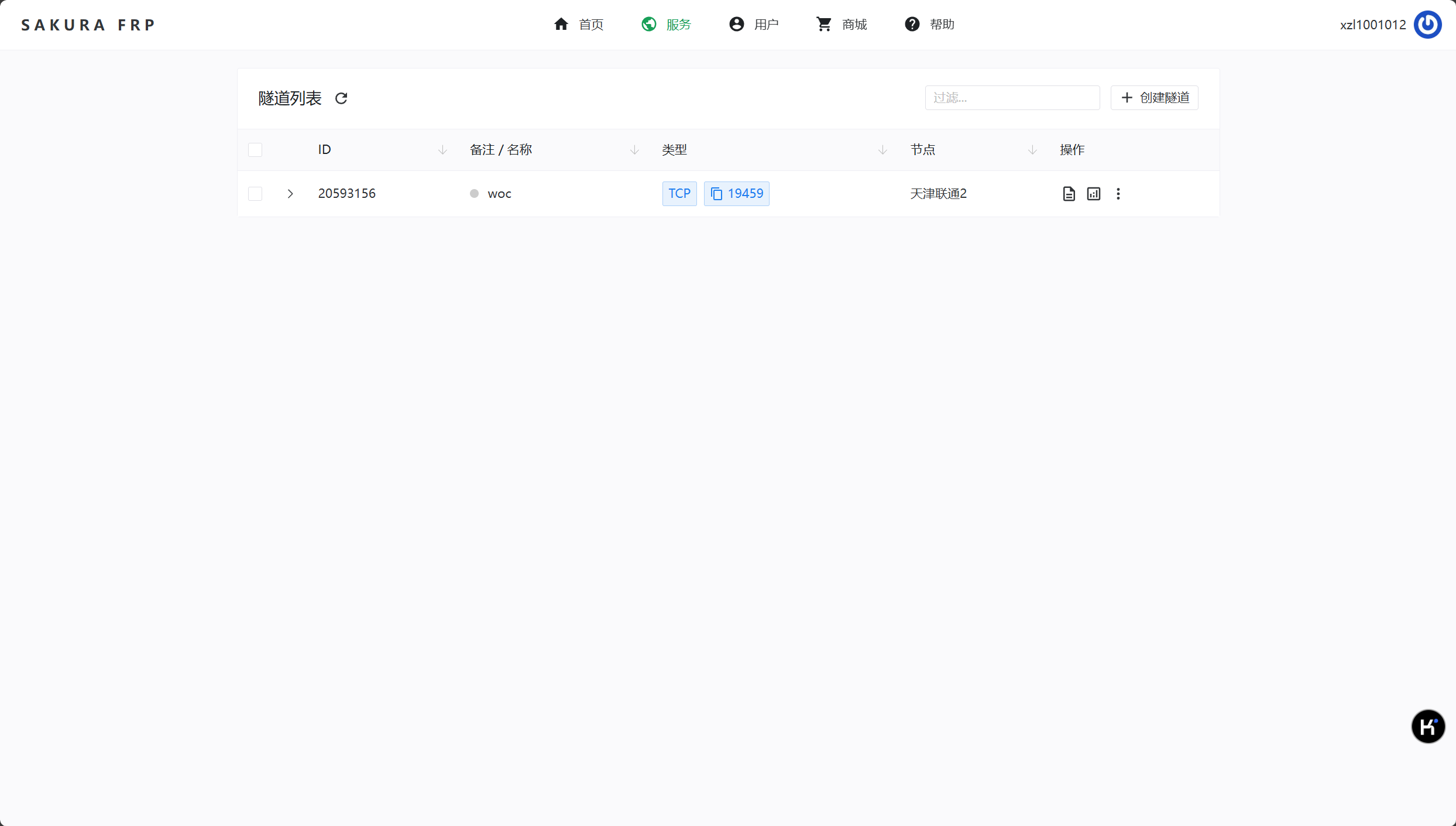This screenshot has width=1456, height=826.
Task: Open config file icon for tunnel woc
Action: pyautogui.click(x=1069, y=194)
